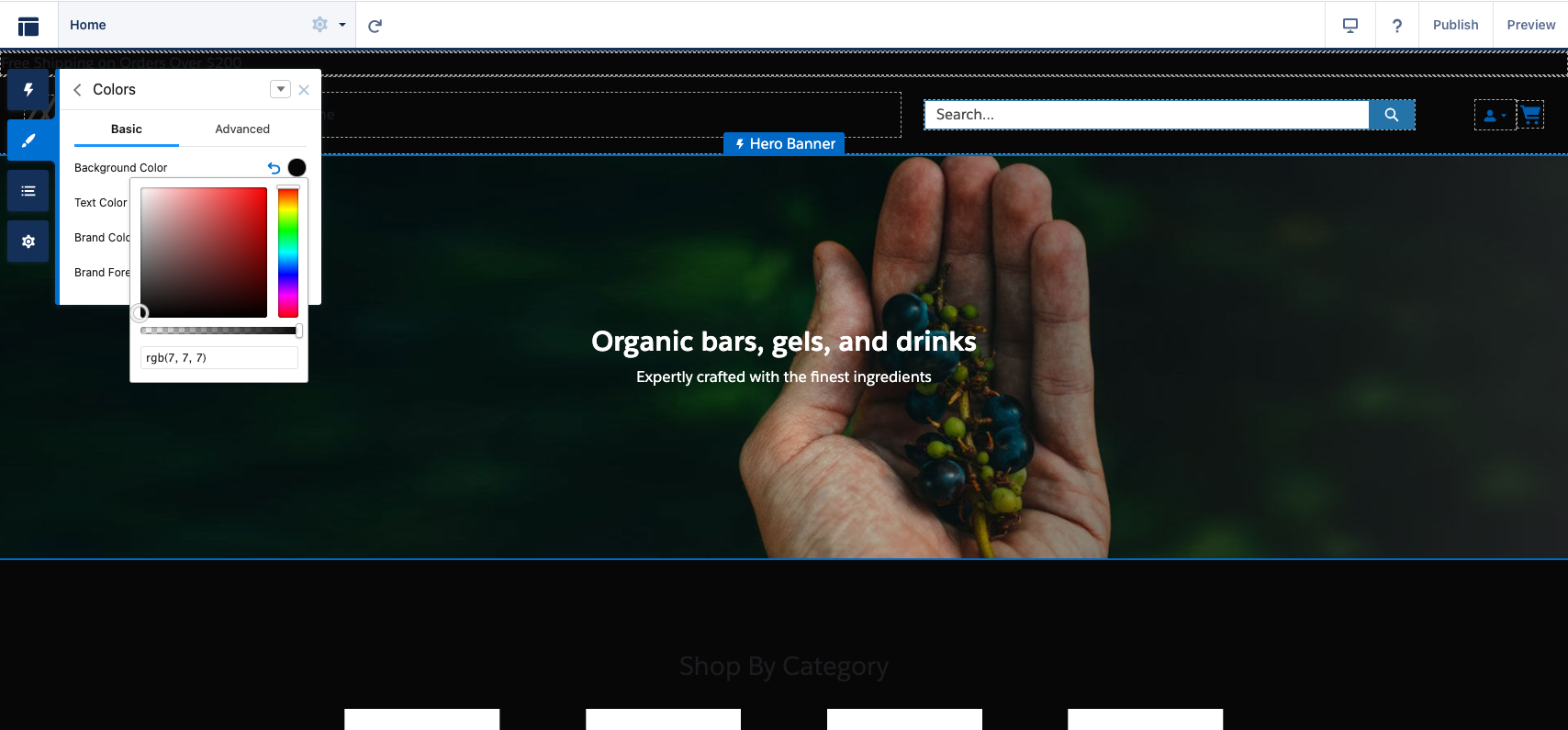Click the rgb(7, 7, 7) value field

click(219, 358)
